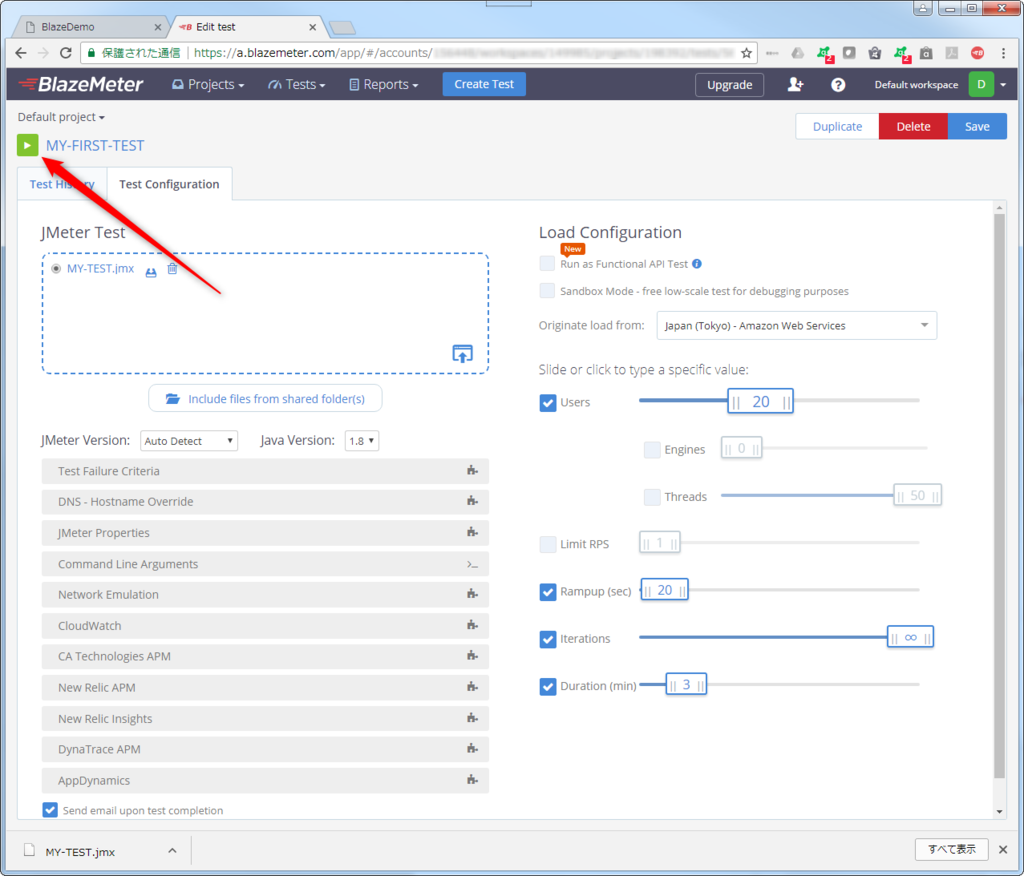
Task: Run the test with green play button
Action: tap(27, 145)
